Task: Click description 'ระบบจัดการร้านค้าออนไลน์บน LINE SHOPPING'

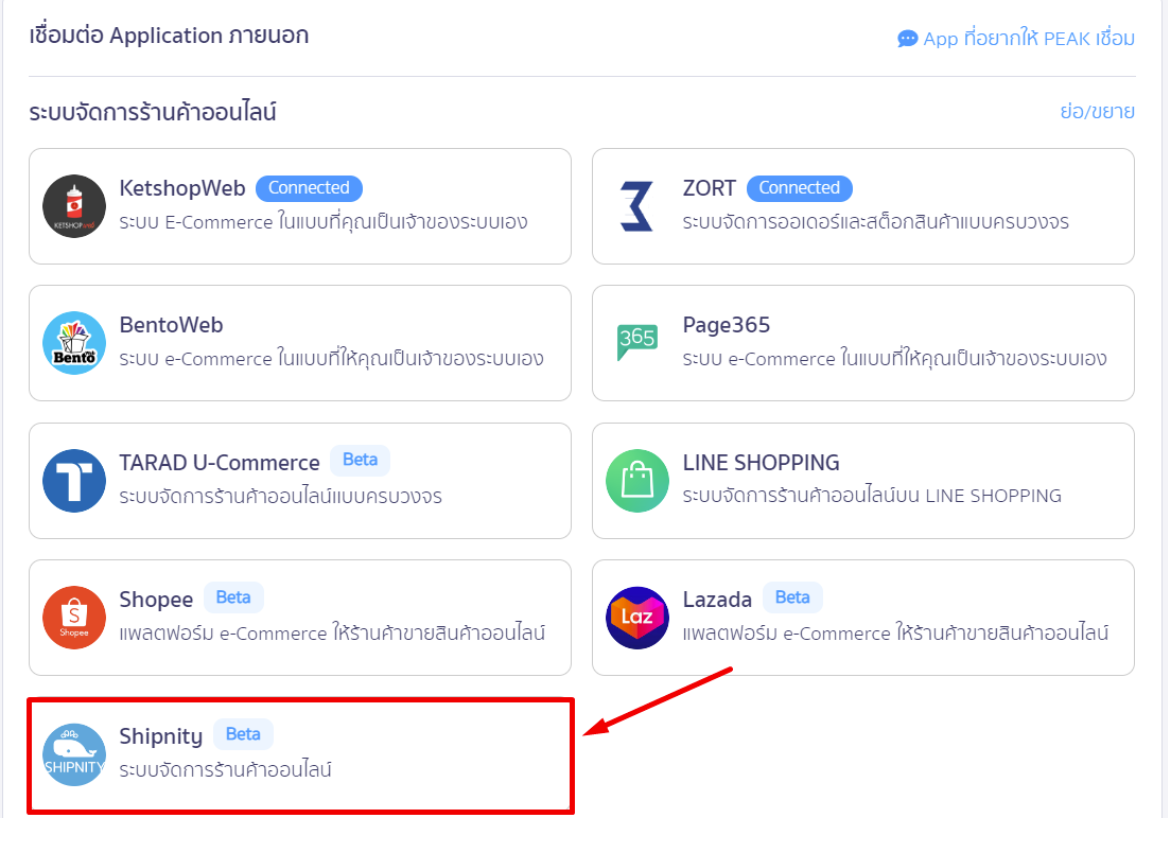Action: (872, 496)
